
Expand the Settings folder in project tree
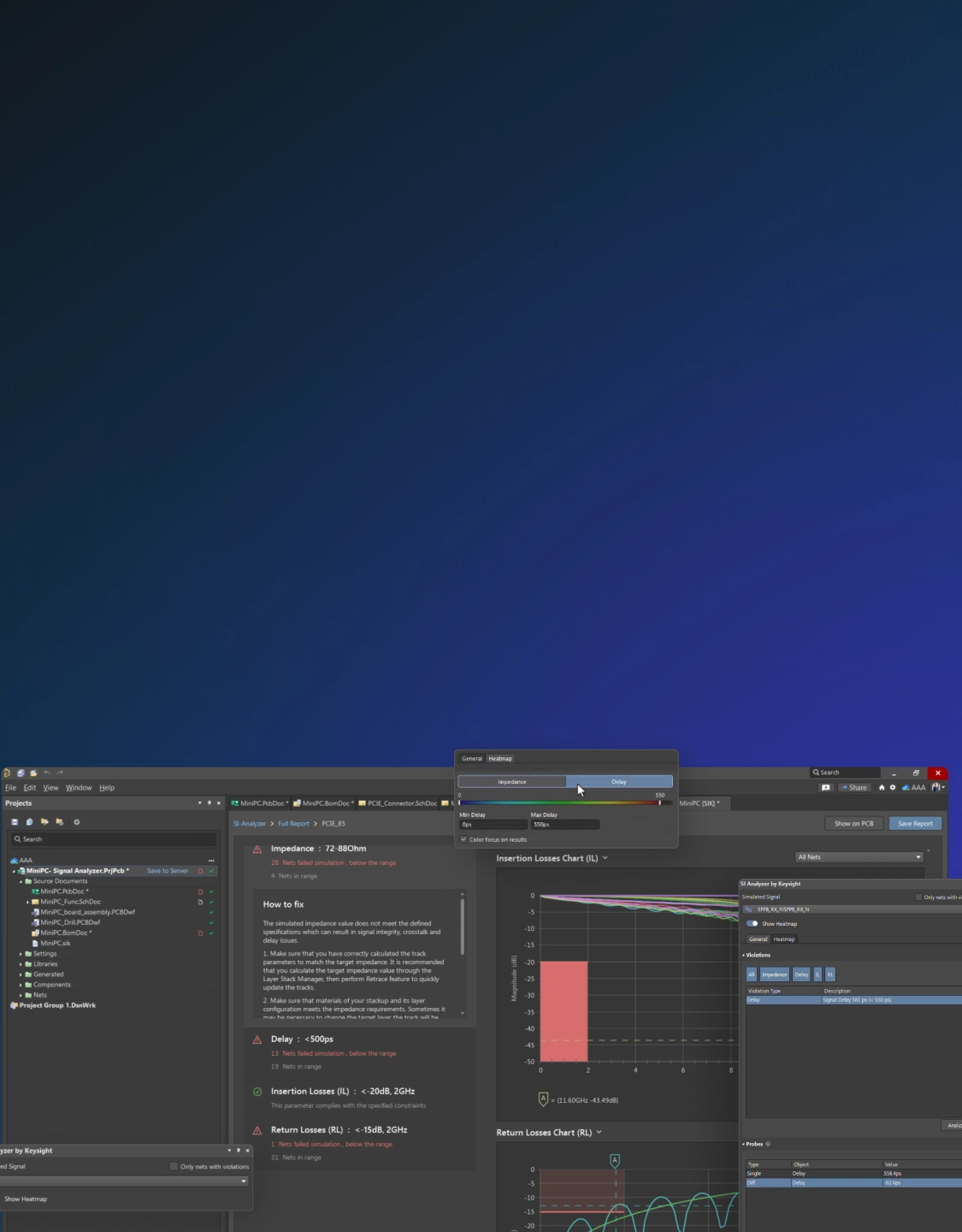pos(21,954)
